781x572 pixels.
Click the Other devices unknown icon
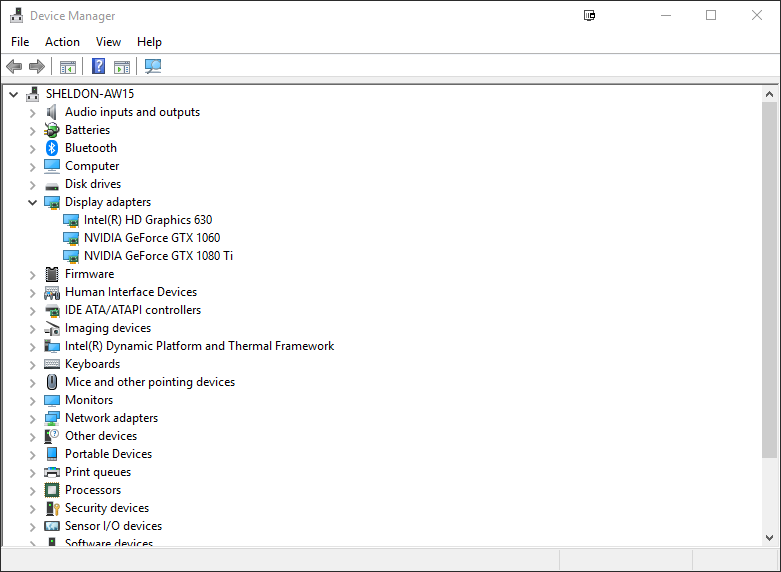52,436
